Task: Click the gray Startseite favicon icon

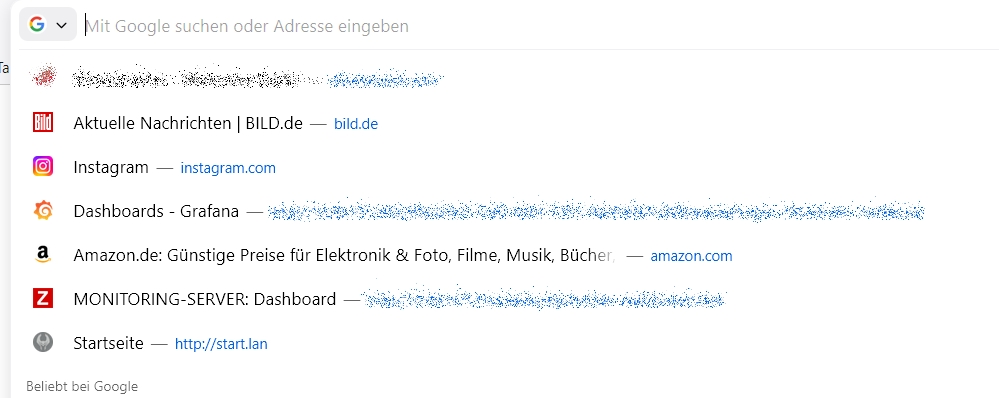Action: click(x=43, y=342)
